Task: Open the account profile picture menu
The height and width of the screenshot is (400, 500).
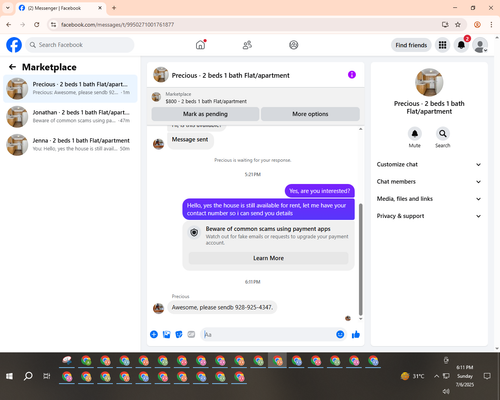Action: click(480, 45)
